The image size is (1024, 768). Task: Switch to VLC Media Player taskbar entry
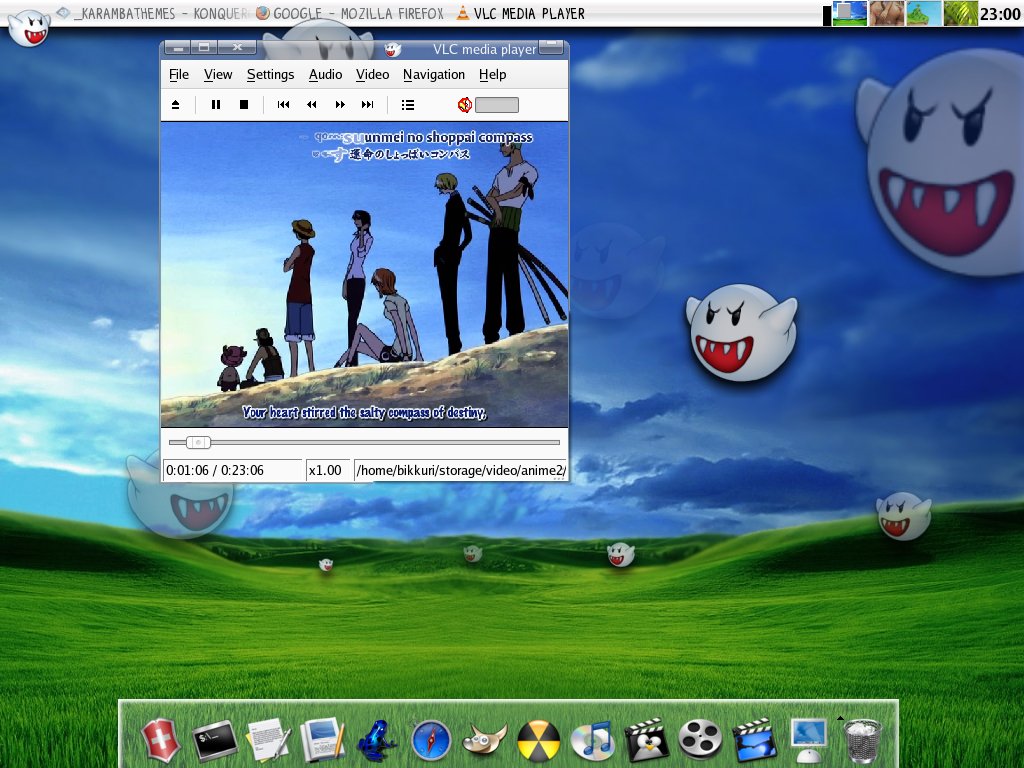(x=520, y=13)
